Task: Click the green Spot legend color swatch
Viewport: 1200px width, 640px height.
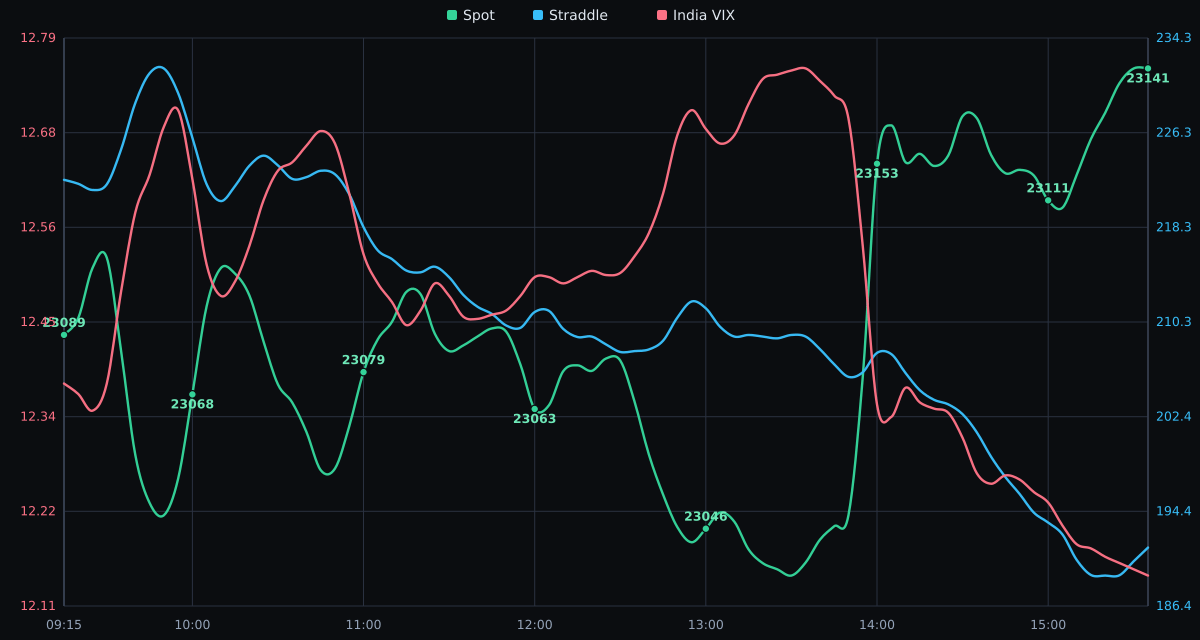Action: [452, 15]
